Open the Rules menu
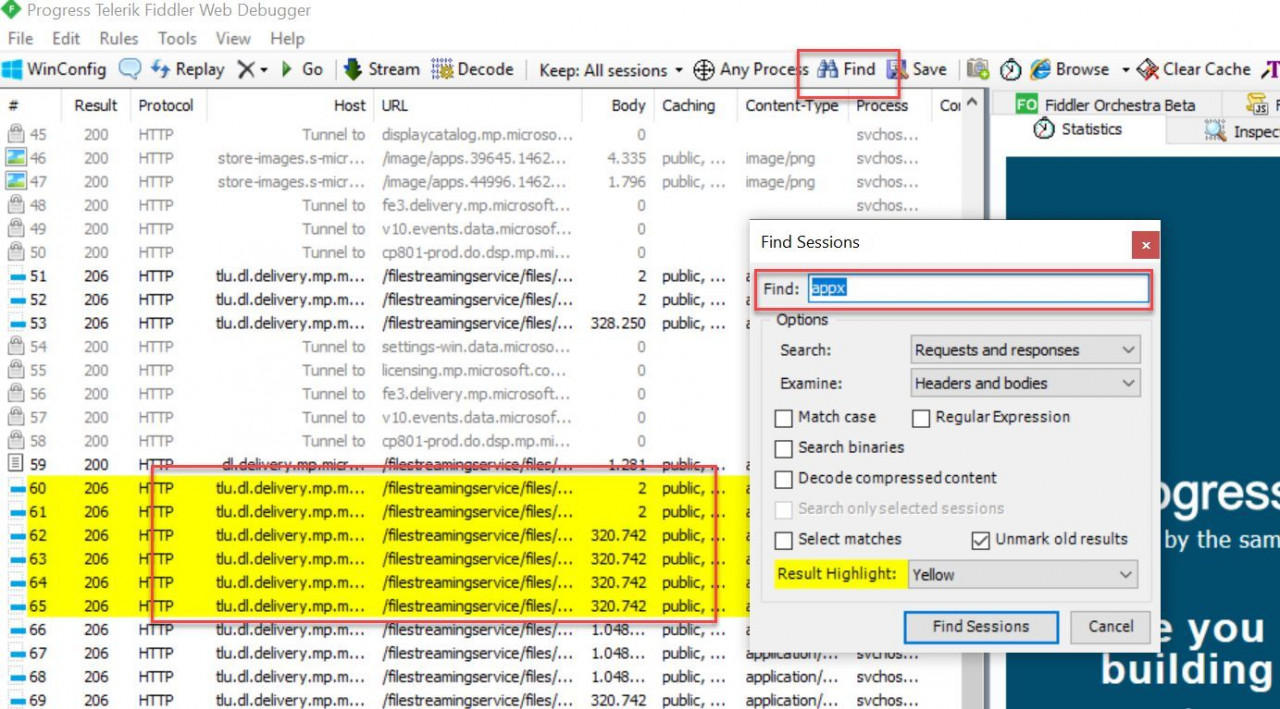 point(119,39)
